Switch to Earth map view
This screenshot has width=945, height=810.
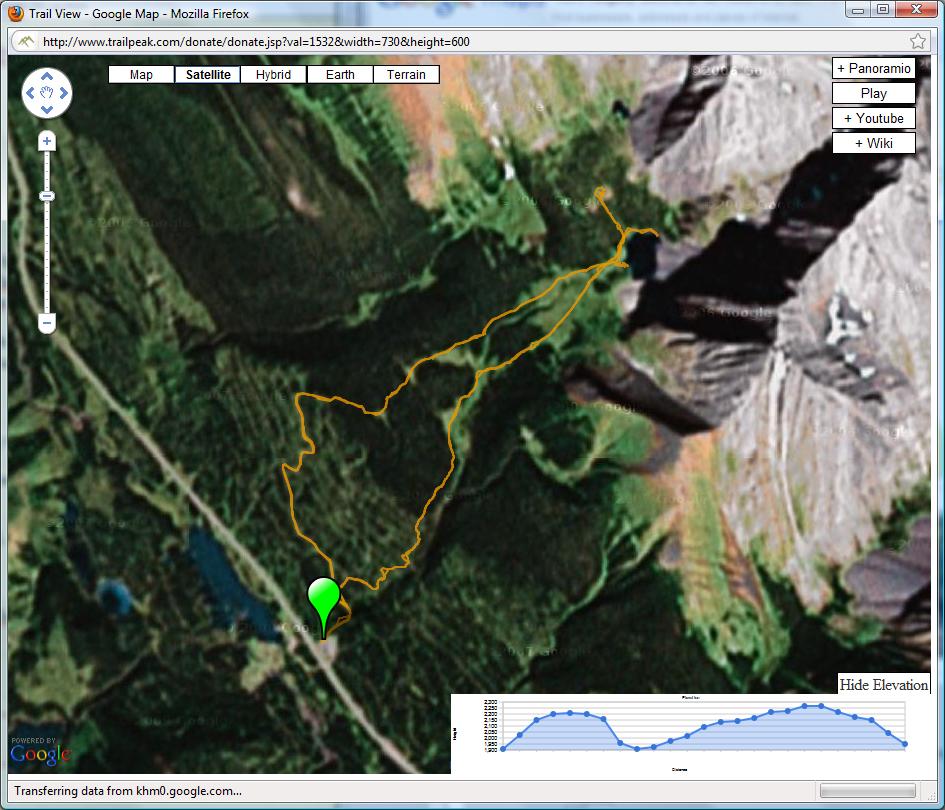tap(340, 75)
